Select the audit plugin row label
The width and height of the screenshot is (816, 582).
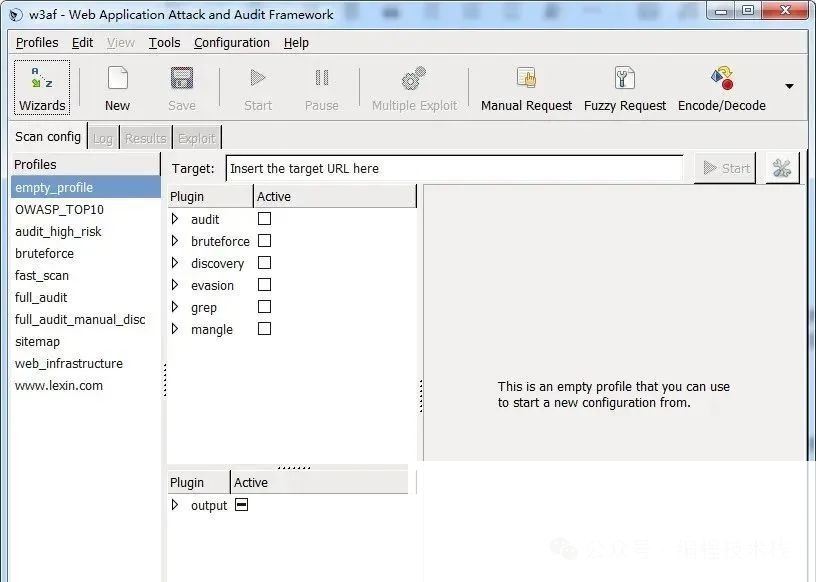click(205, 219)
